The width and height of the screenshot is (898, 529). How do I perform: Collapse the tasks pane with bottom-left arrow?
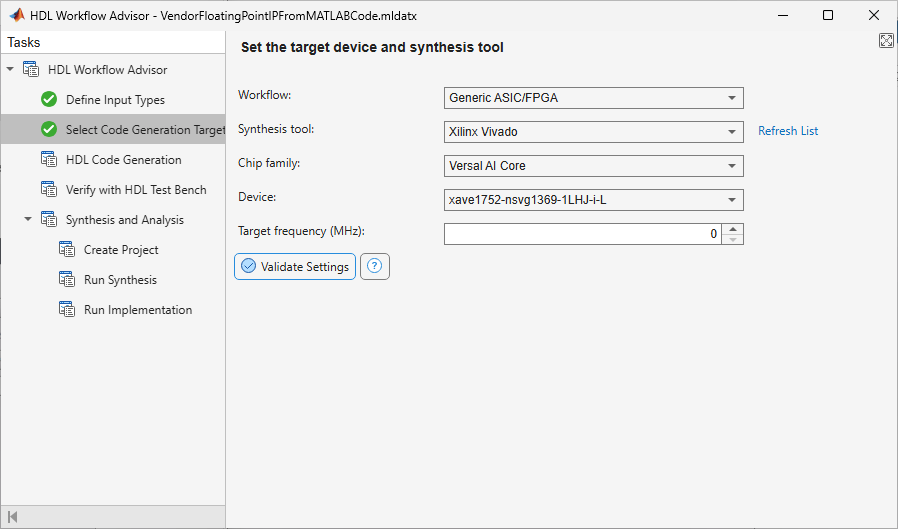pos(13,518)
